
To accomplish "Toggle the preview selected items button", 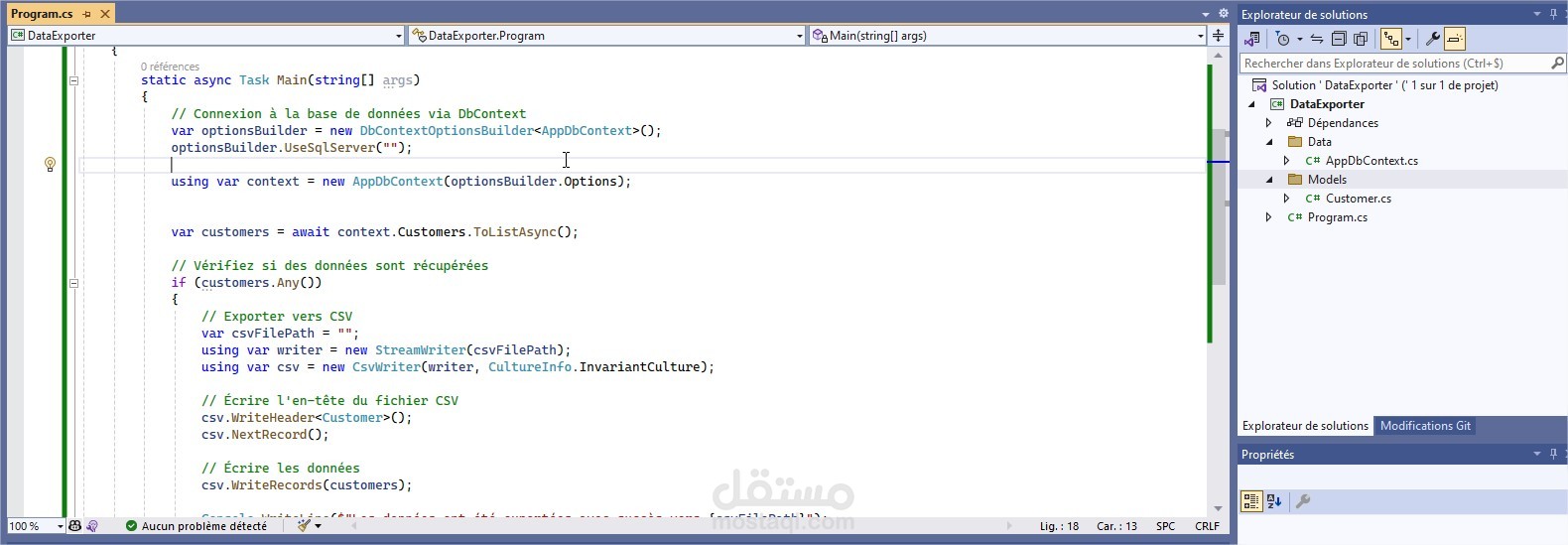I will (1455, 39).
